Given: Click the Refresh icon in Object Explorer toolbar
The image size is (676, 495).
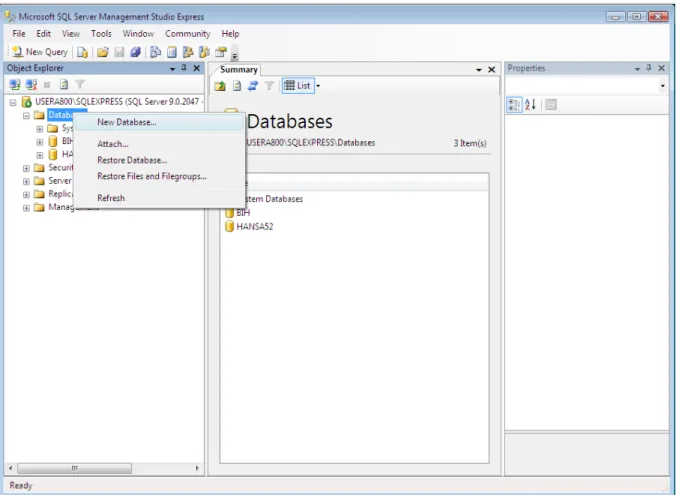Looking at the screenshot, I should pyautogui.click(x=64, y=85).
